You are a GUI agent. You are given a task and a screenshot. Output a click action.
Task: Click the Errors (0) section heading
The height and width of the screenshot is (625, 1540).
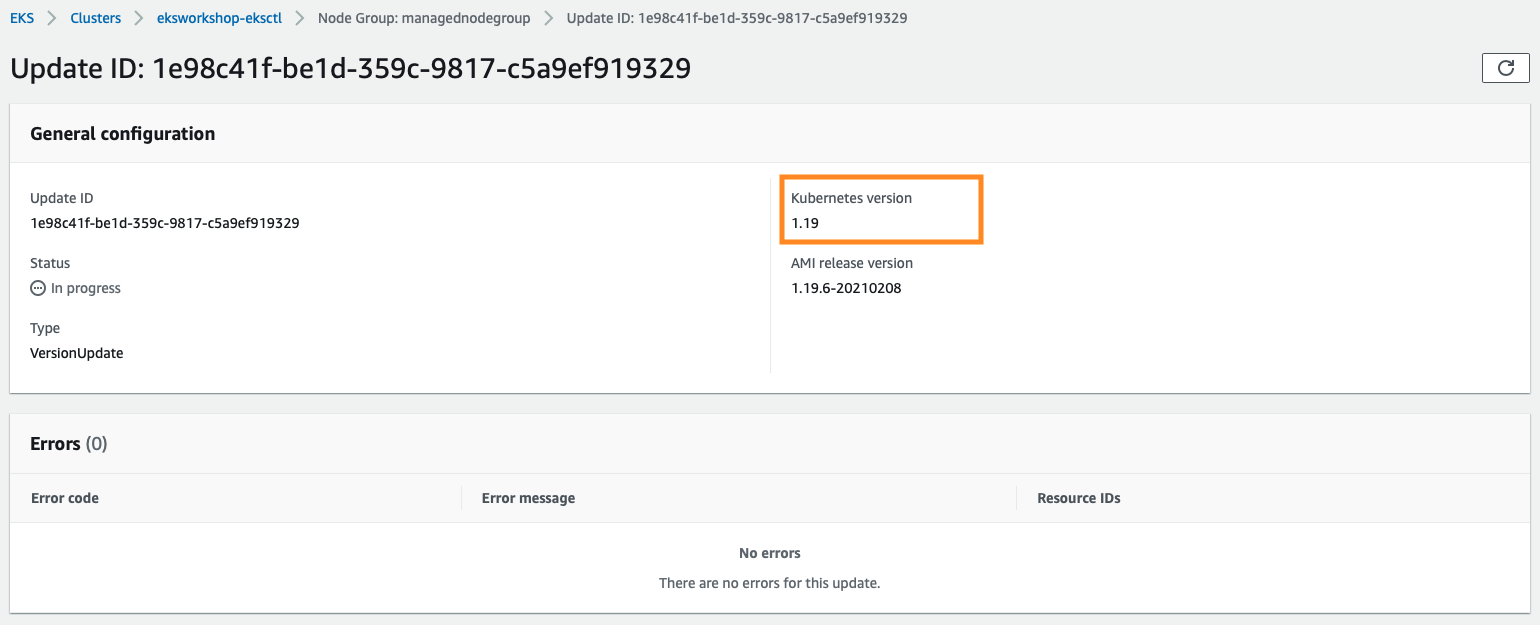pyautogui.click(x=69, y=444)
